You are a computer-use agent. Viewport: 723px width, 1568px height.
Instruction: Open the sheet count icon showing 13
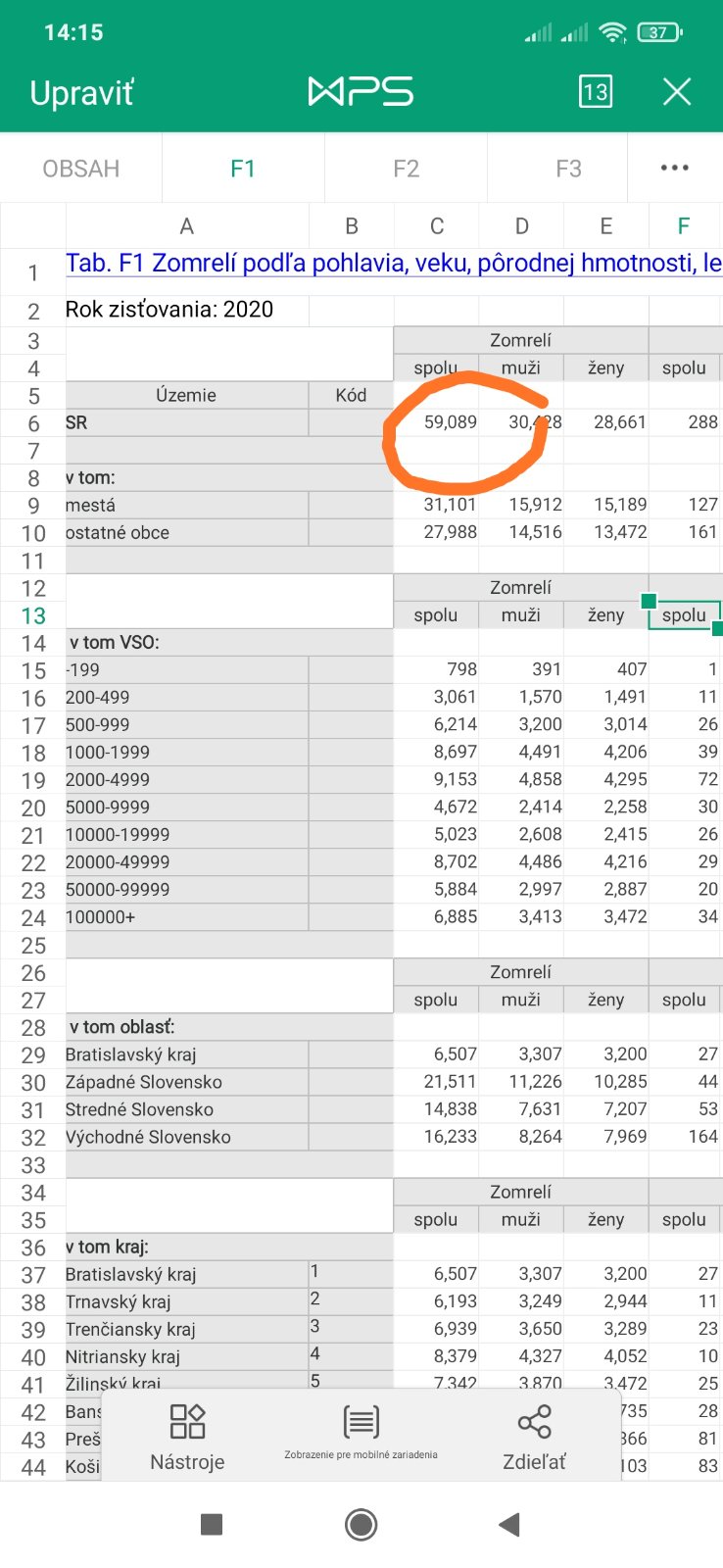pyautogui.click(x=595, y=91)
